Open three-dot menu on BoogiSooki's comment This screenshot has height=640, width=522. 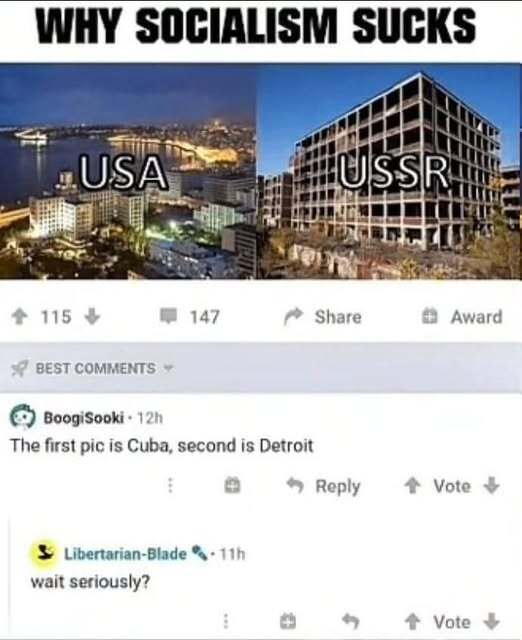point(171,486)
